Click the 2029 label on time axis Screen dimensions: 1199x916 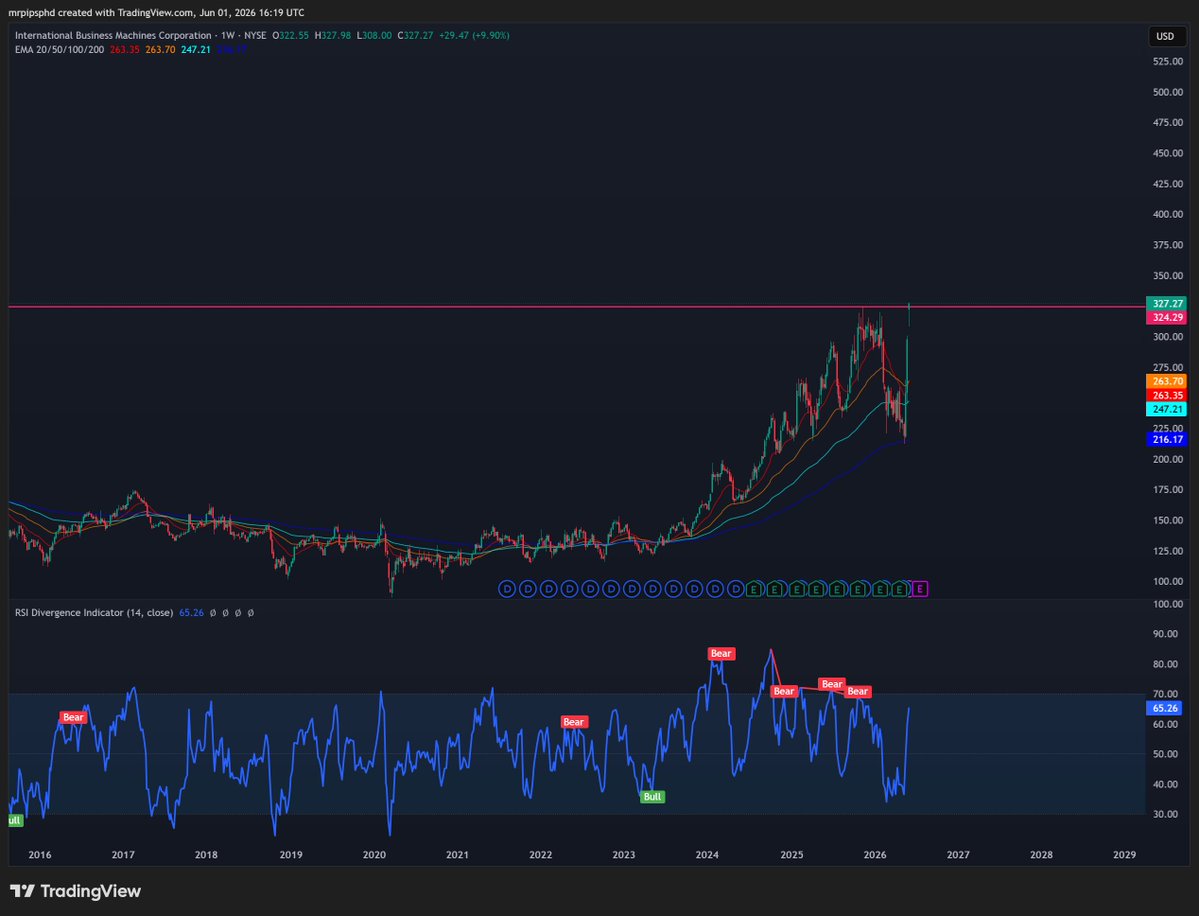pyautogui.click(x=1124, y=855)
